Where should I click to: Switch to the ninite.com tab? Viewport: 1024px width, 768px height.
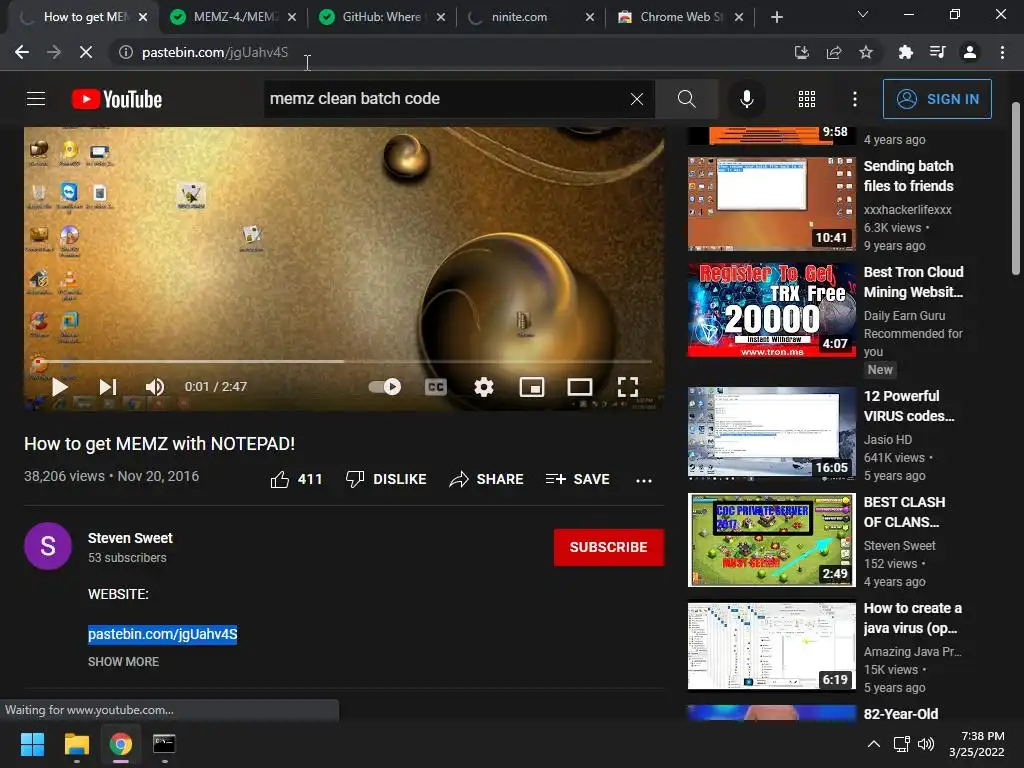click(x=531, y=17)
